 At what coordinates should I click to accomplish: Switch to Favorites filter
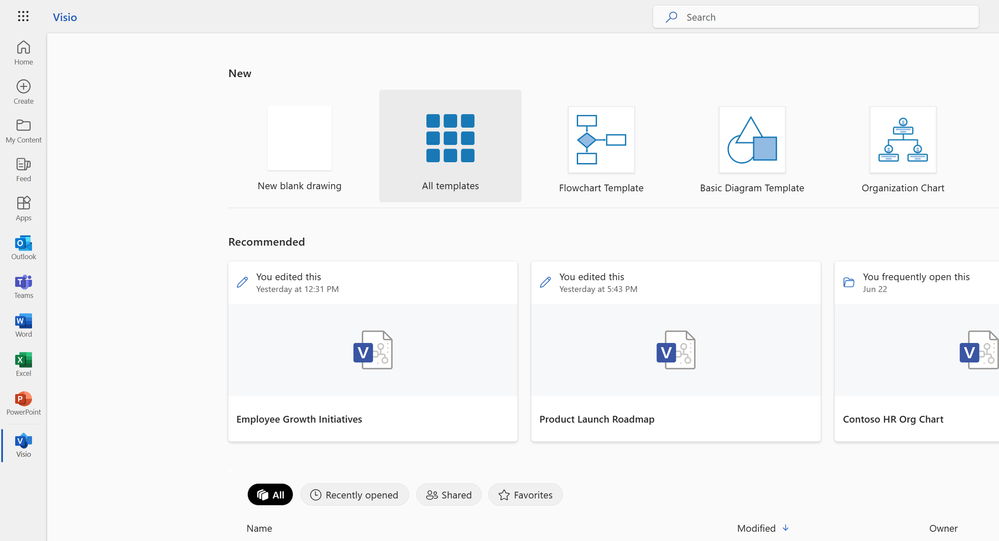[x=526, y=494]
